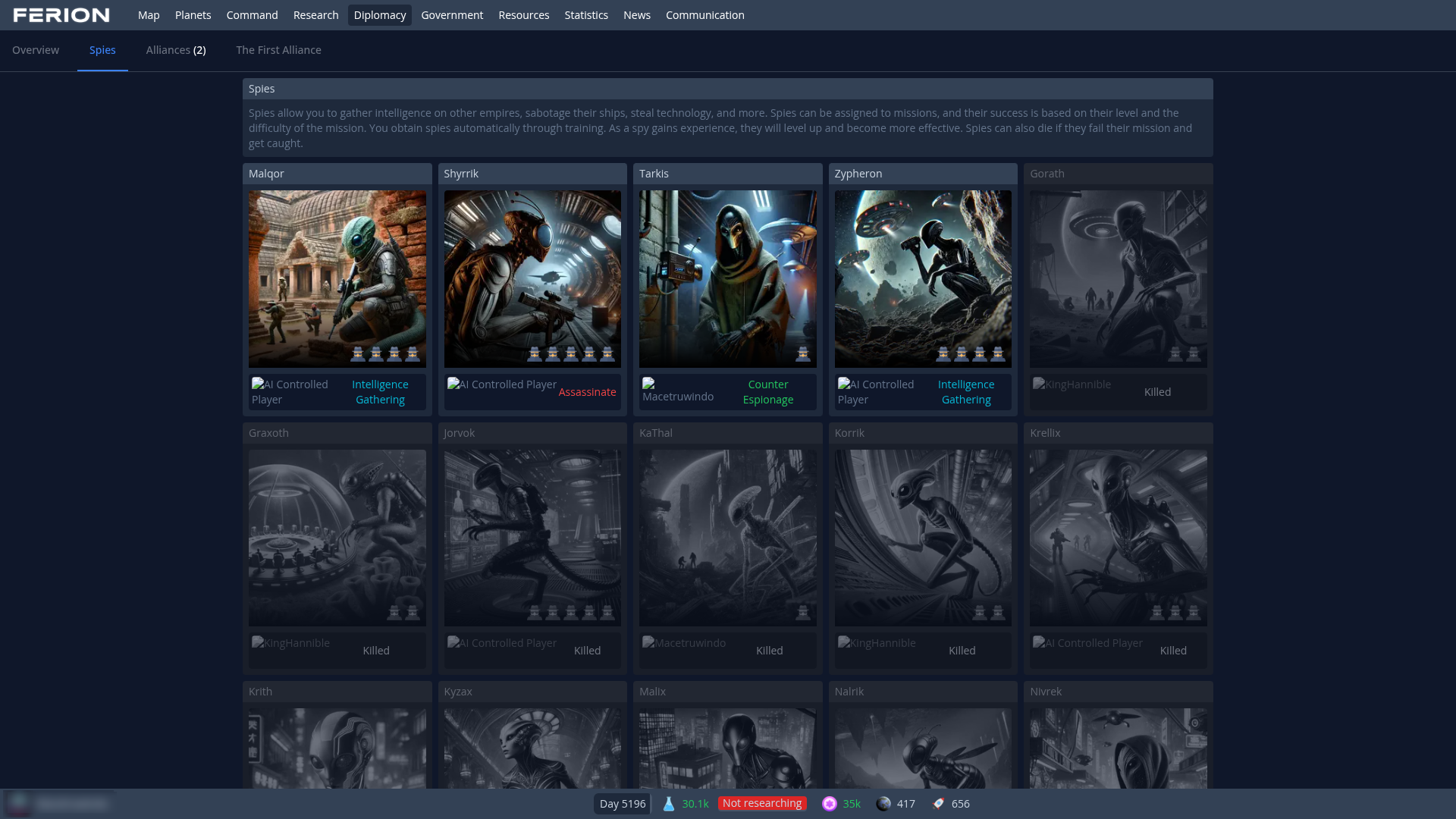This screenshot has width=1456, height=819.
Task: Open killed spy KaThal's portrait
Action: tap(728, 538)
